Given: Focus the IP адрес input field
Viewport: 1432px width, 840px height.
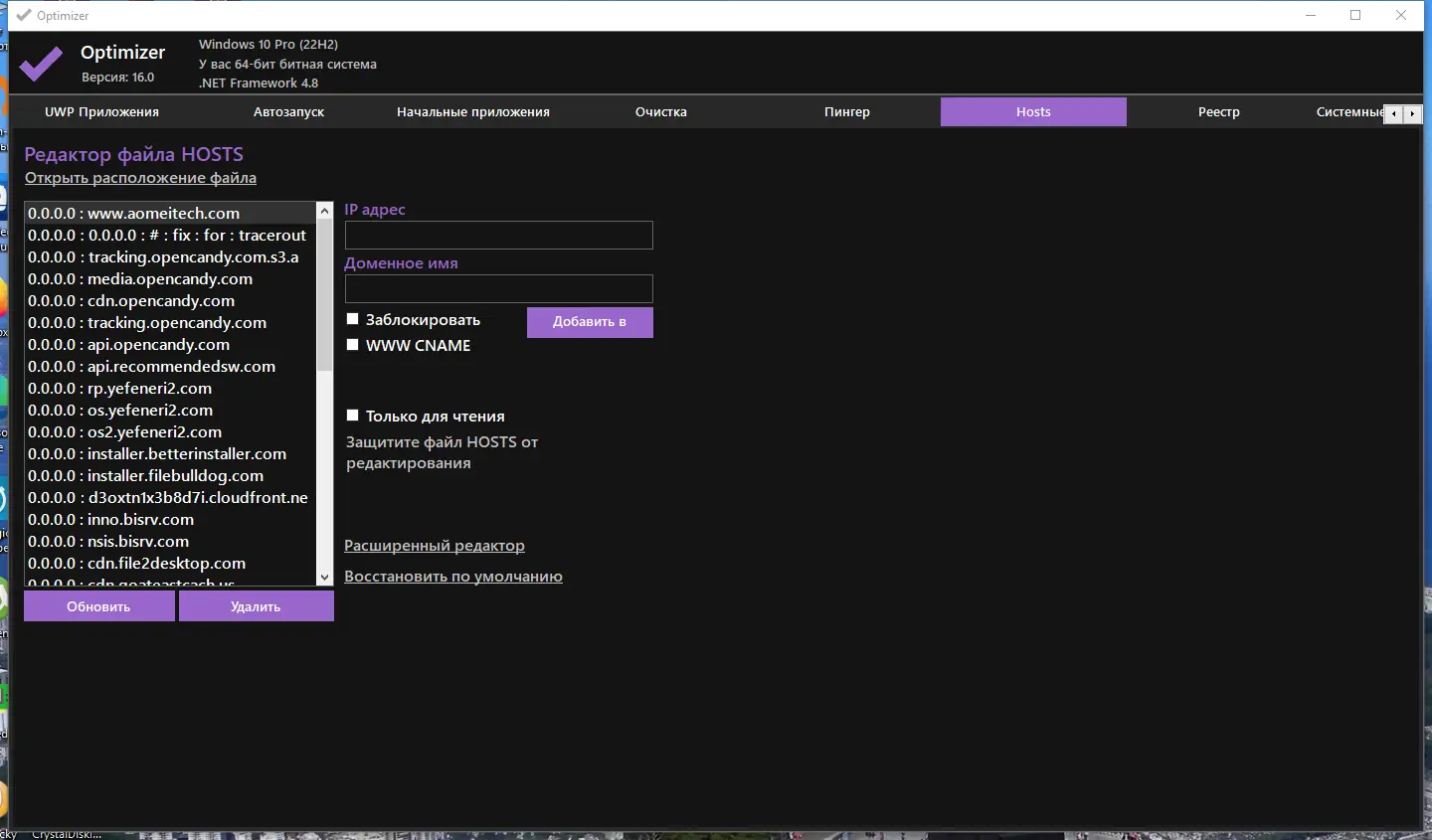Looking at the screenshot, I should coord(498,236).
